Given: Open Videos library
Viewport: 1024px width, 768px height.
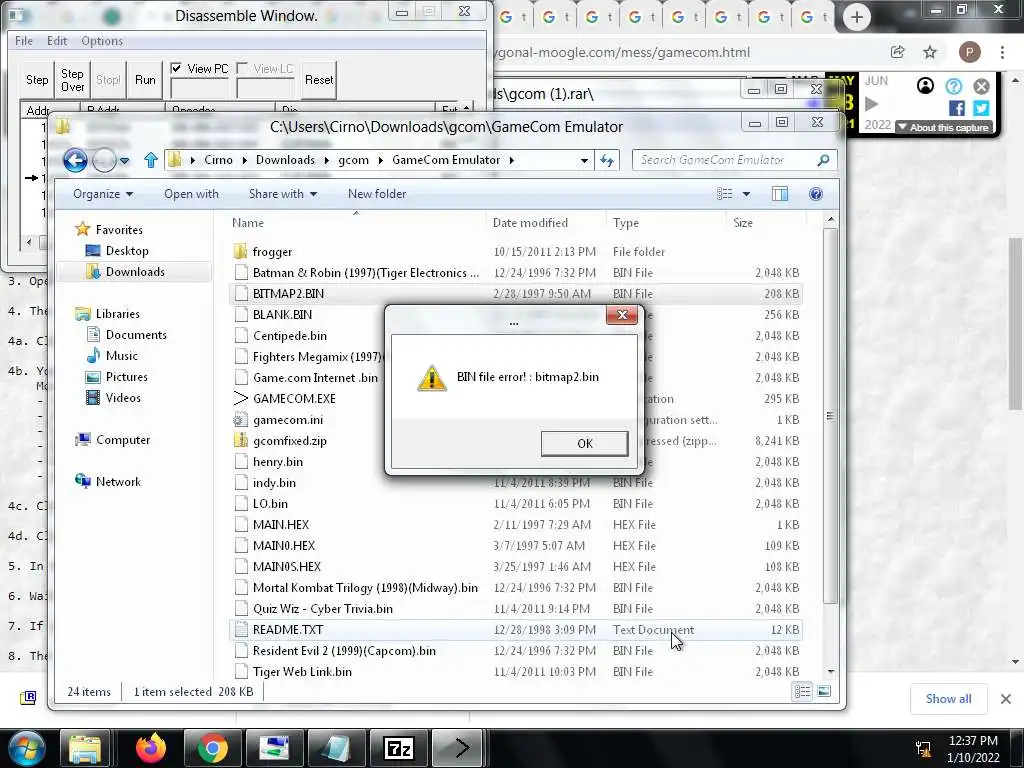Looking at the screenshot, I should click(123, 398).
